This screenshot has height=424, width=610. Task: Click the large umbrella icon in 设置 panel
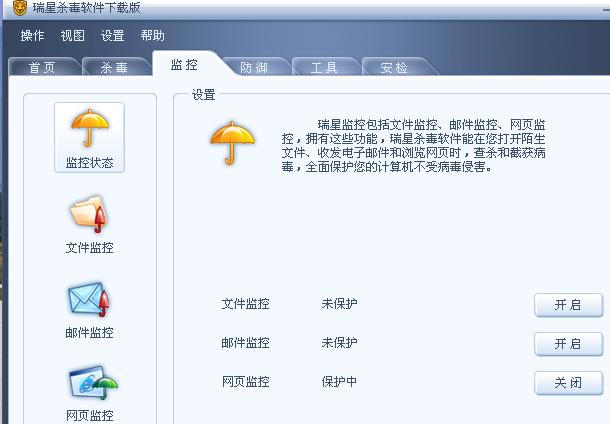click(x=232, y=143)
